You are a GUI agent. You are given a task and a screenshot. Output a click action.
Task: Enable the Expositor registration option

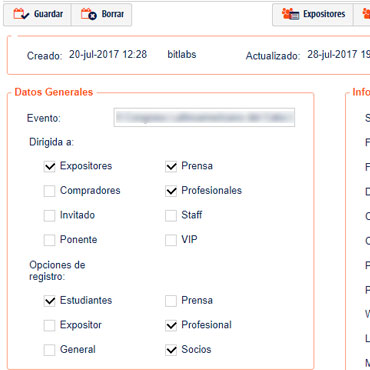[50, 326]
